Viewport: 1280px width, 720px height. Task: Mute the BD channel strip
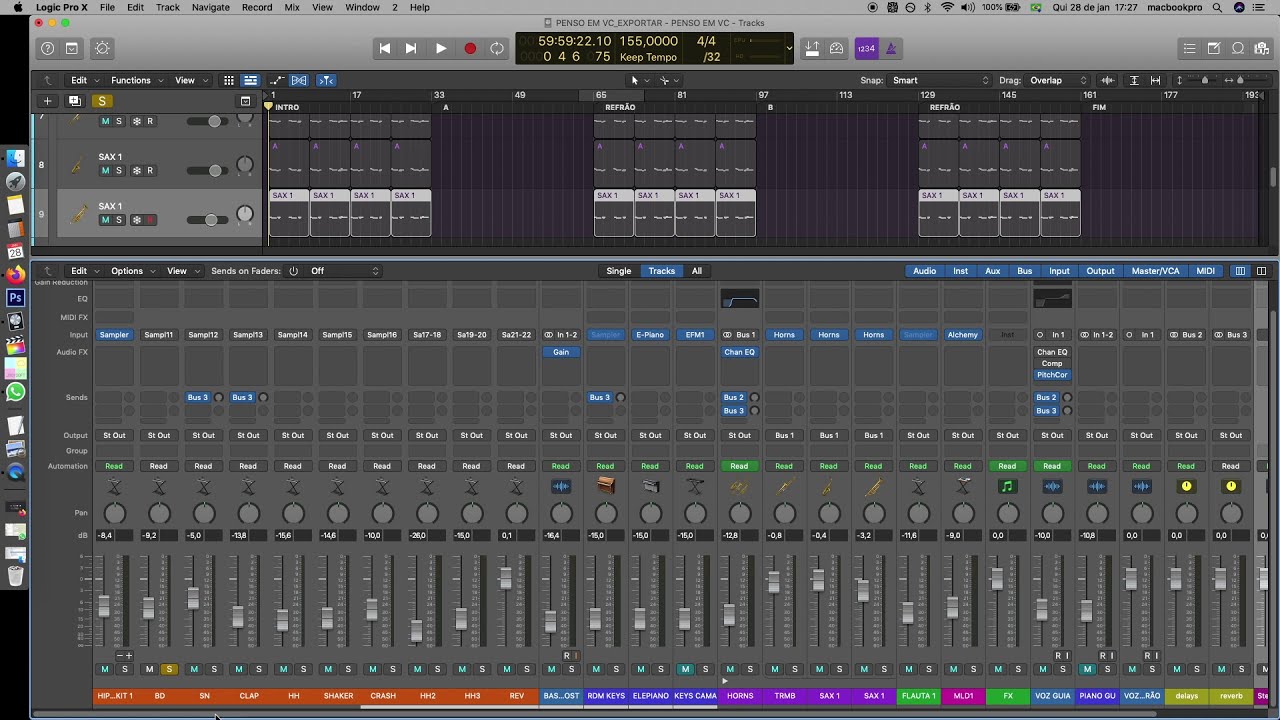(x=149, y=669)
